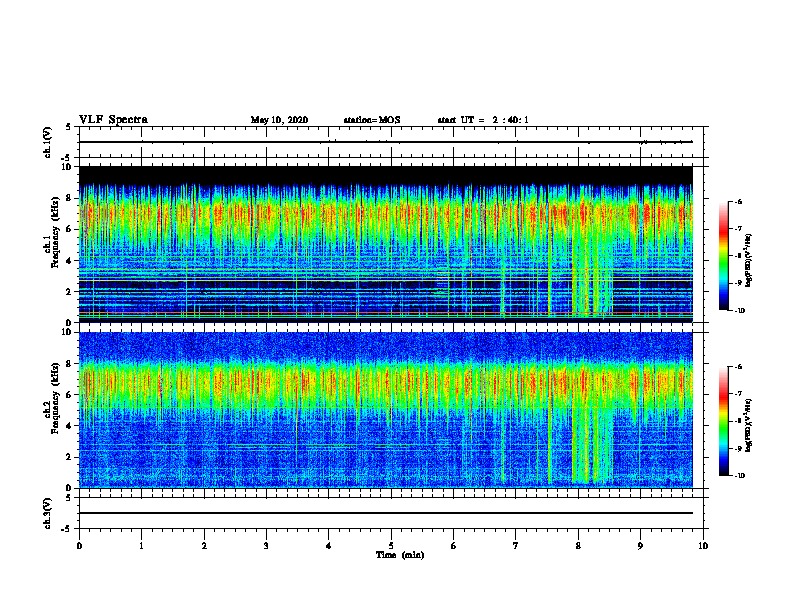Click the time axis tick label "7"
792x612 pixels.
coord(516,546)
